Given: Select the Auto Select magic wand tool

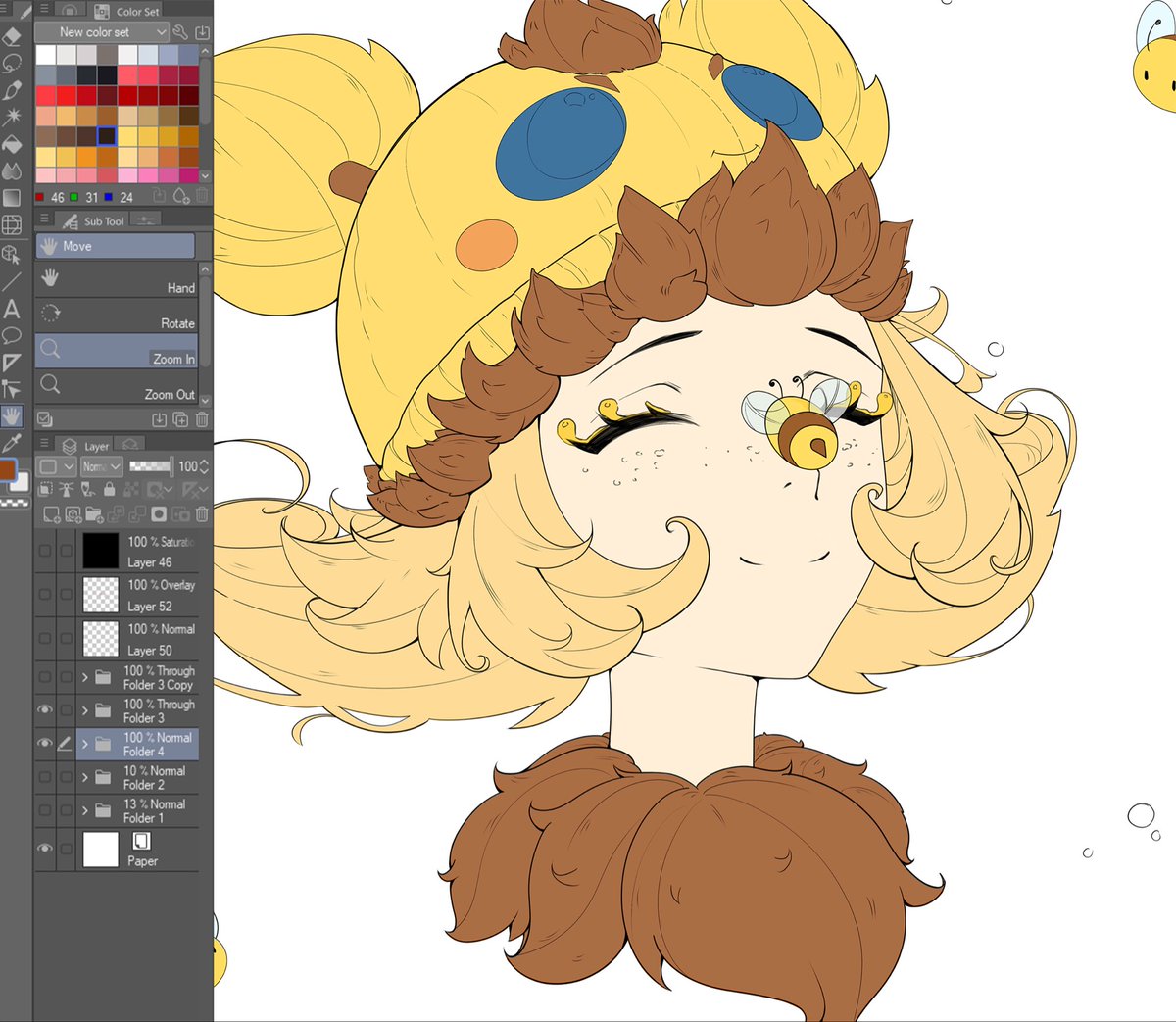Looking at the screenshot, I should tap(12, 116).
